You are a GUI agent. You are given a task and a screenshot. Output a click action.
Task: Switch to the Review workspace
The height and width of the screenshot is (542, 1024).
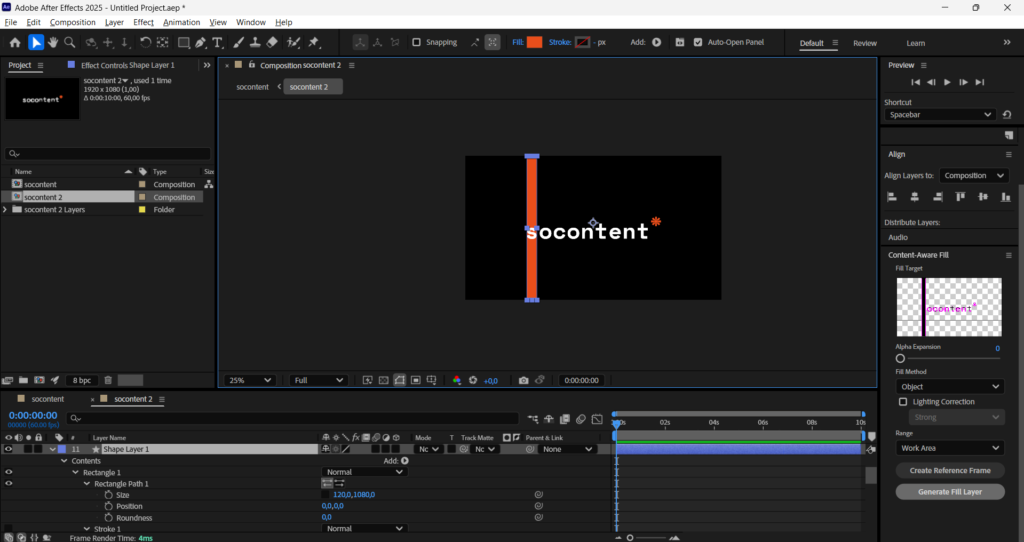(x=865, y=43)
